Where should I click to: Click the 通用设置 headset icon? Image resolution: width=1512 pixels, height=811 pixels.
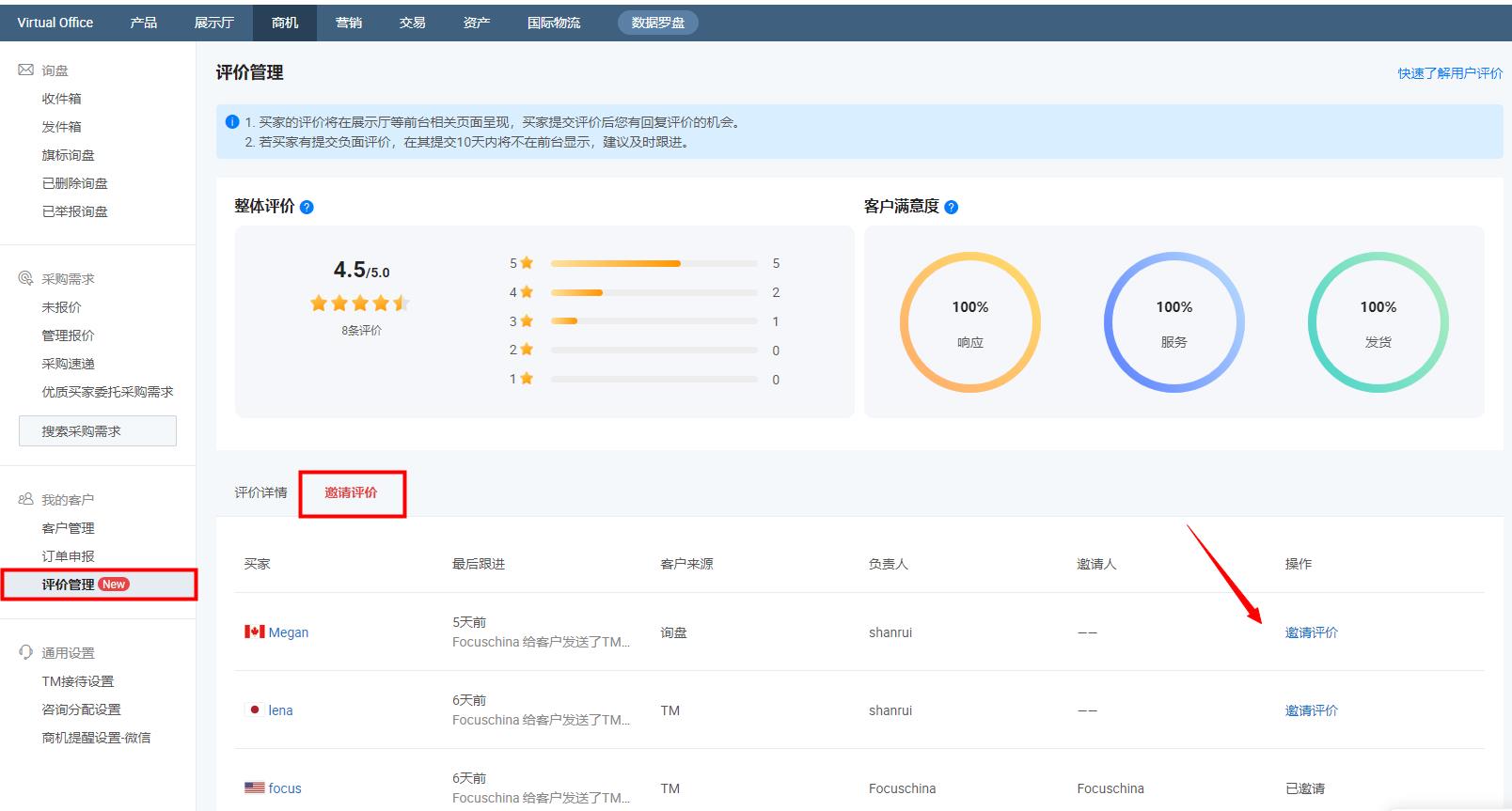coord(26,652)
